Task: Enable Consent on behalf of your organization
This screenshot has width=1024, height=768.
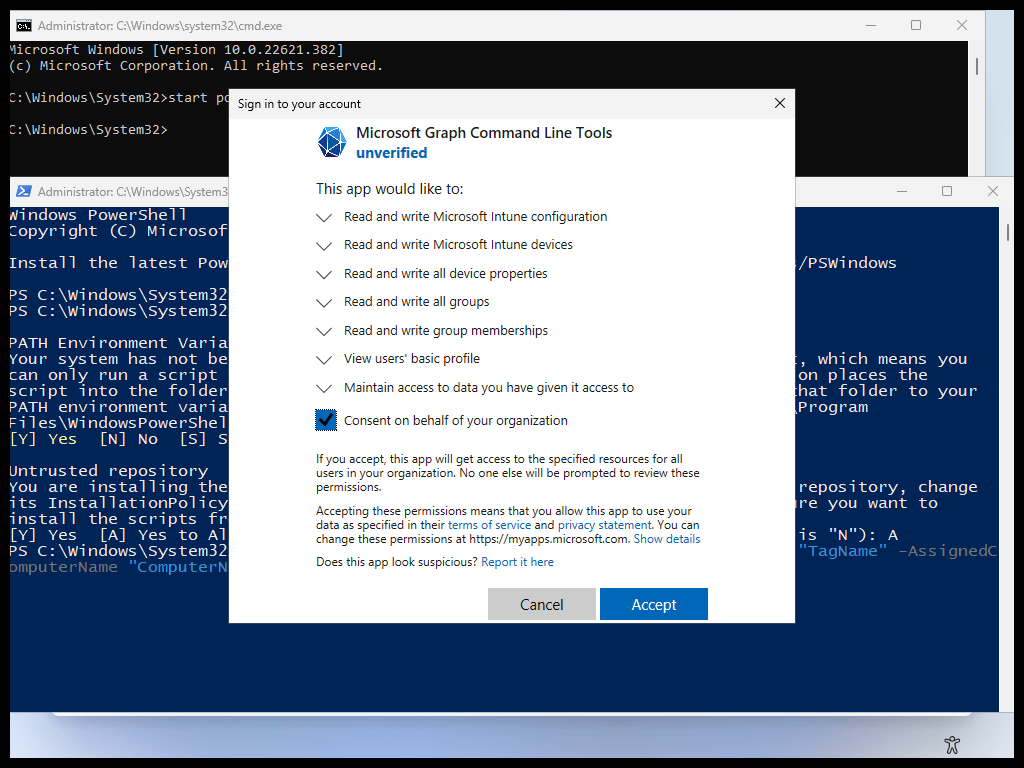Action: pyautogui.click(x=325, y=419)
